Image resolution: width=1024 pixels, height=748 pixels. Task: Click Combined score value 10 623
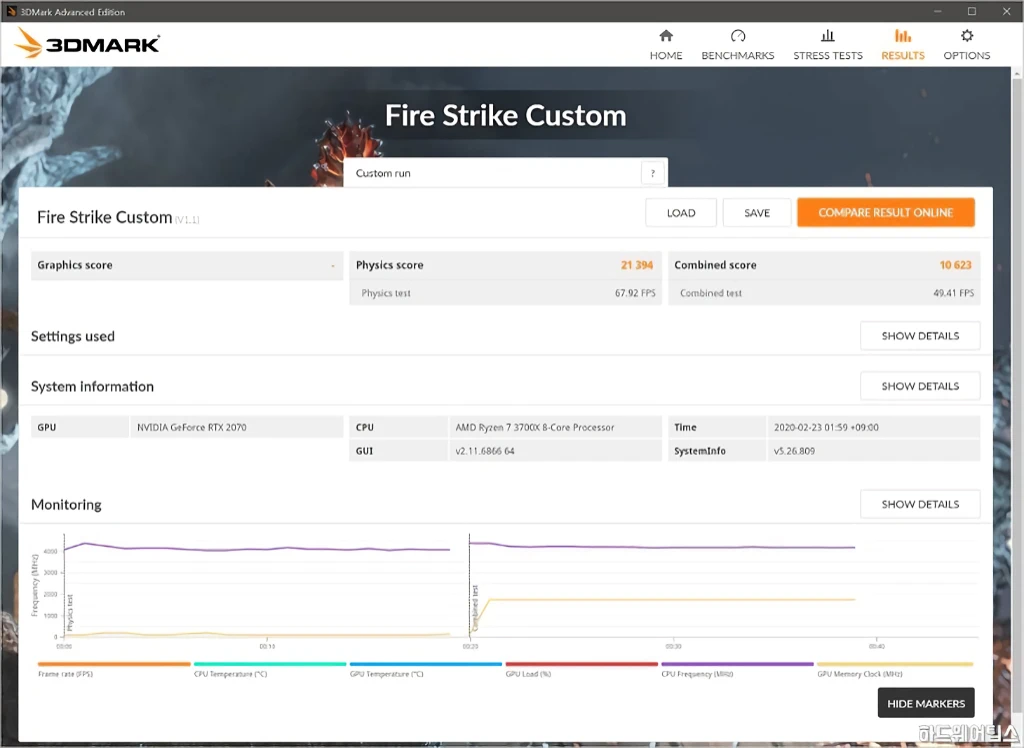tap(955, 265)
